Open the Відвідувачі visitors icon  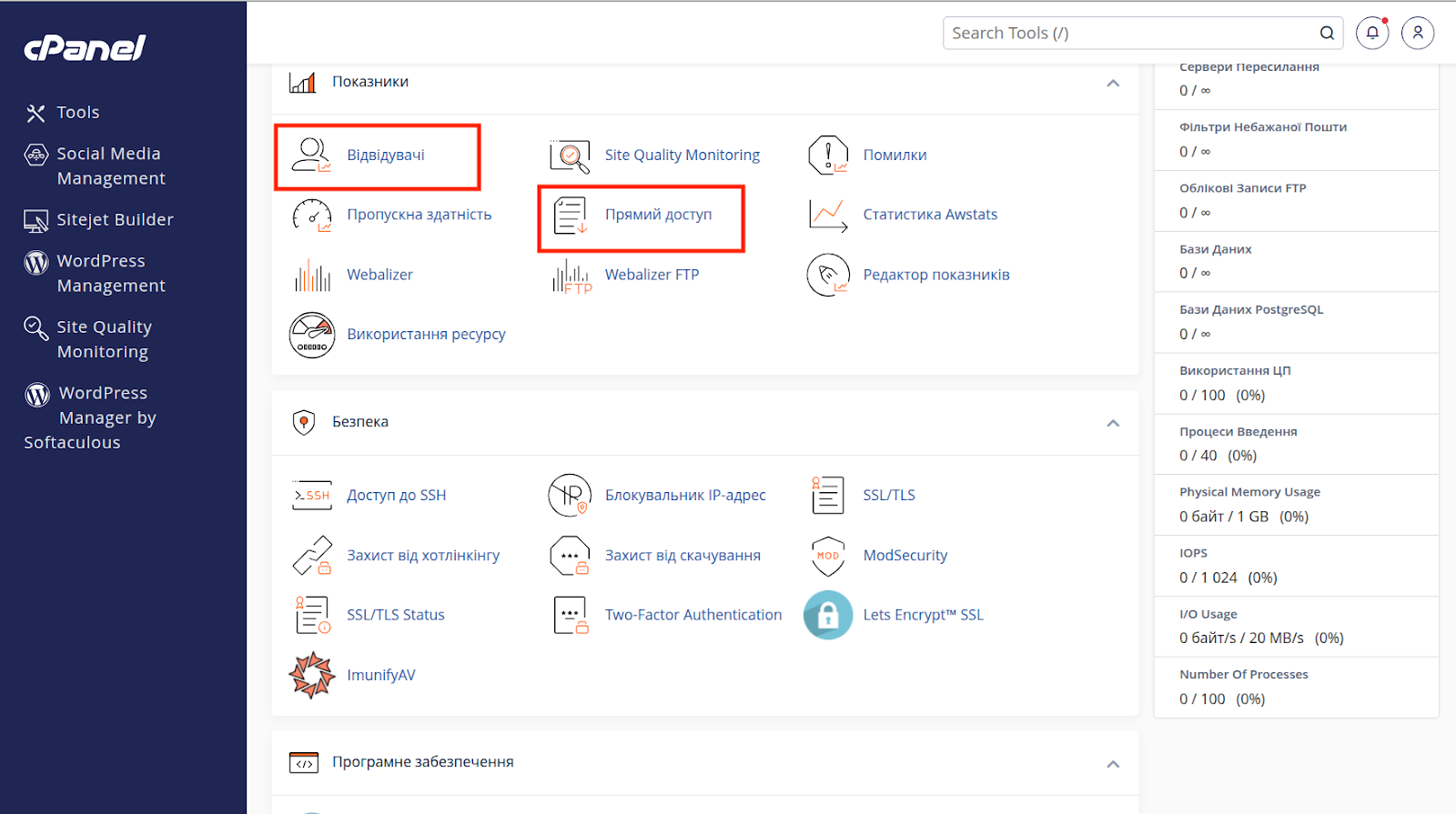pyautogui.click(x=311, y=155)
